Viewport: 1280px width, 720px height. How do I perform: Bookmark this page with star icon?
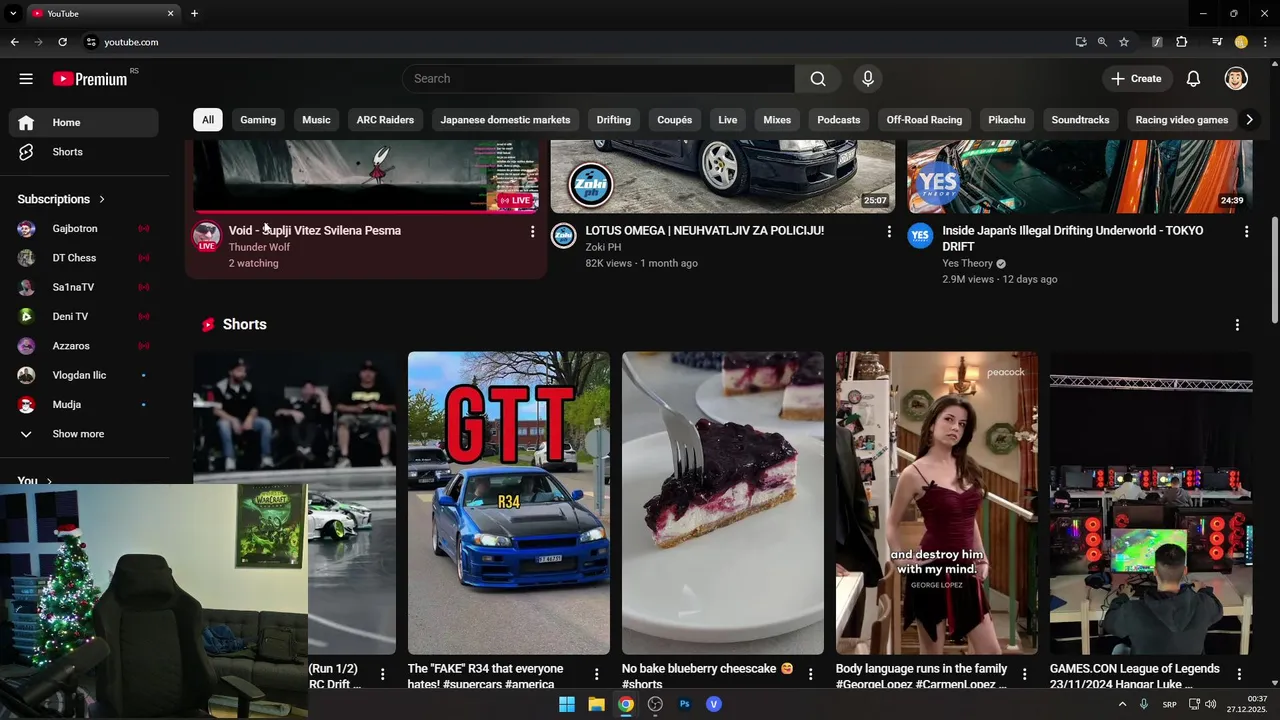(1124, 42)
